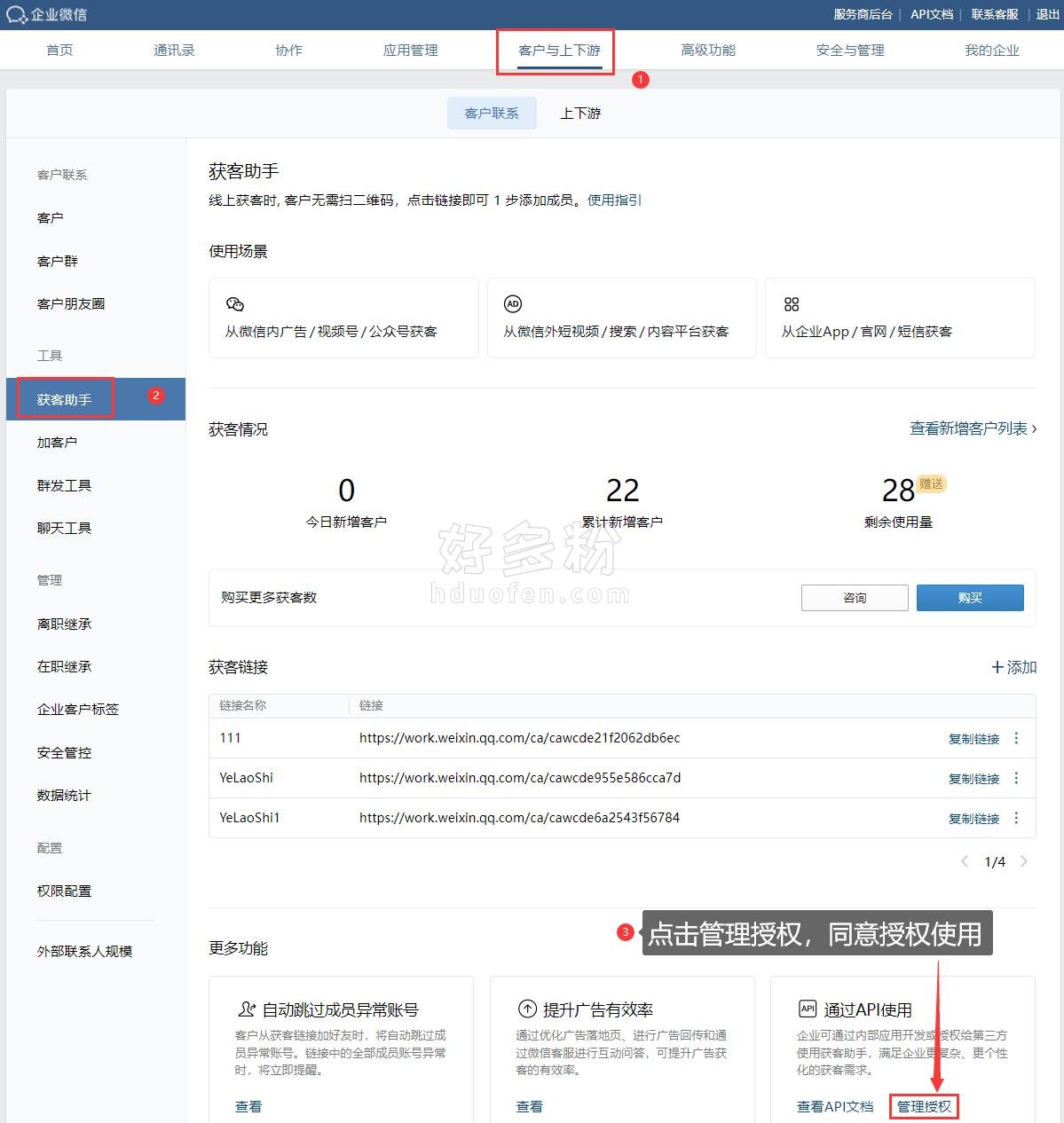Go to previous page of links

point(965,861)
